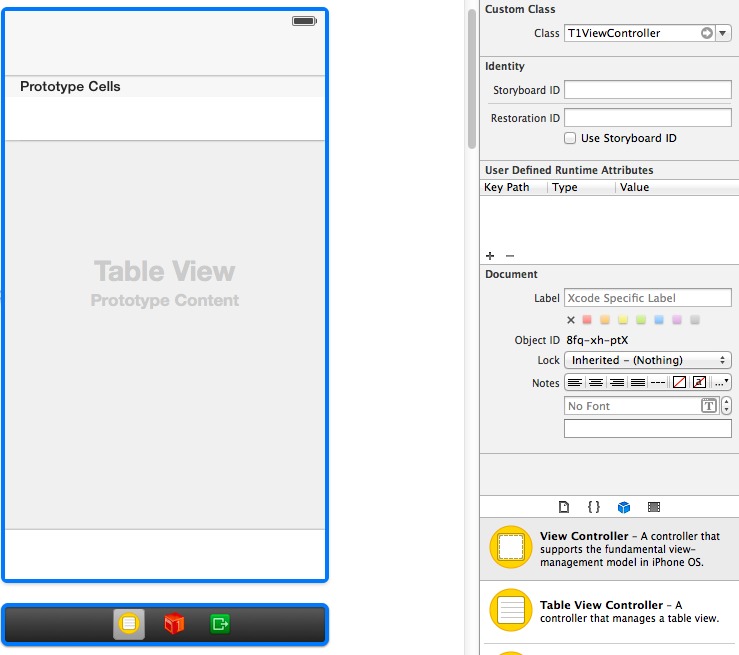This screenshot has width=739, height=655.
Task: Click the Table View Prototype Content area
Action: [x=165, y=335]
